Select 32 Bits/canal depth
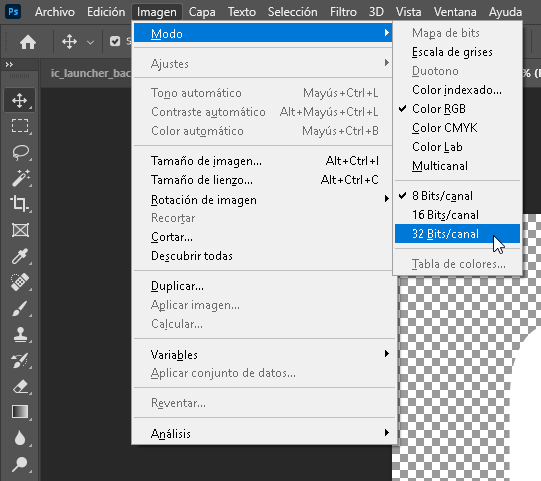Viewport: 541px width, 481px height. [x=457, y=234]
